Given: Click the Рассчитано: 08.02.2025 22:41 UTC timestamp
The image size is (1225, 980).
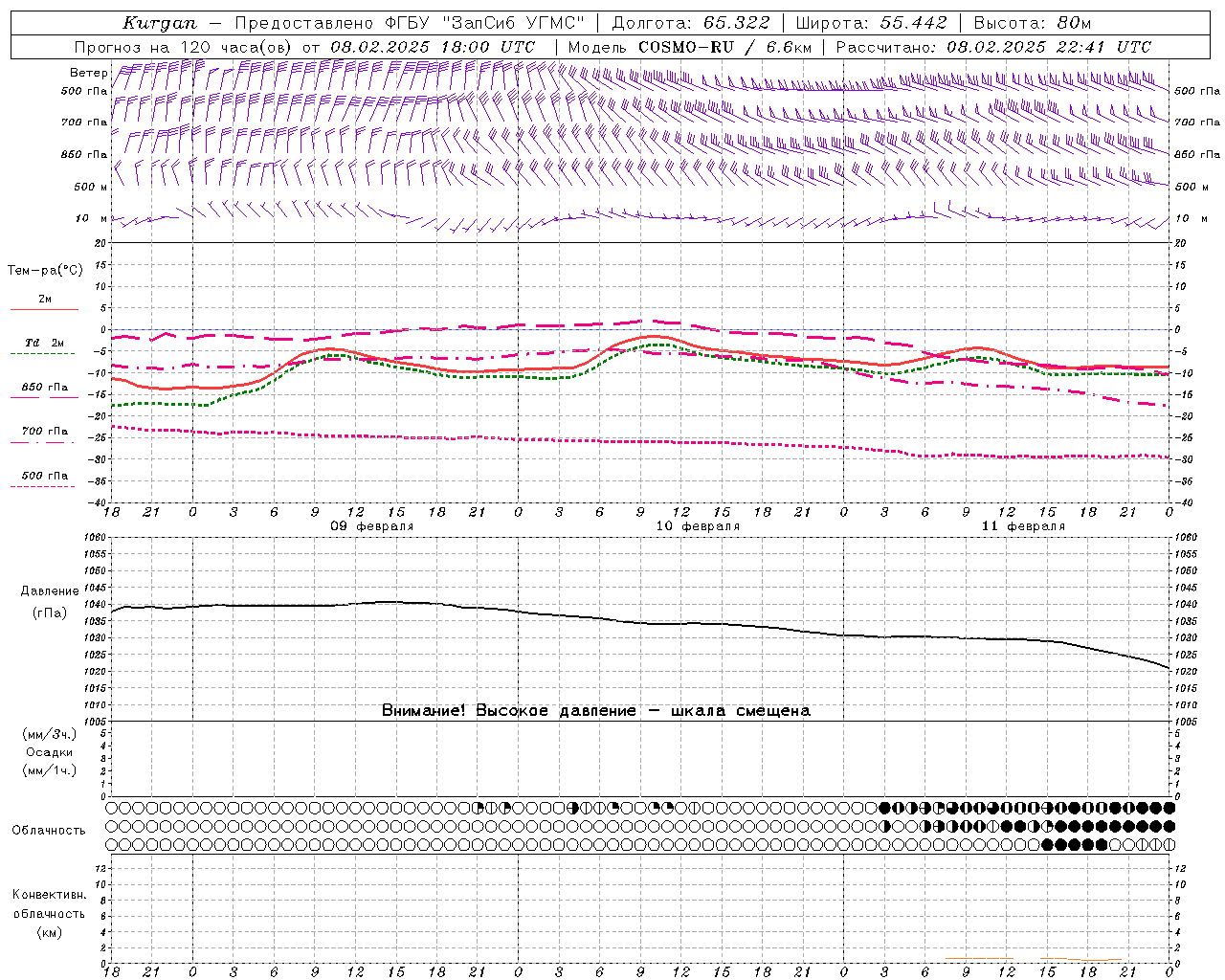Looking at the screenshot, I should [x=993, y=47].
